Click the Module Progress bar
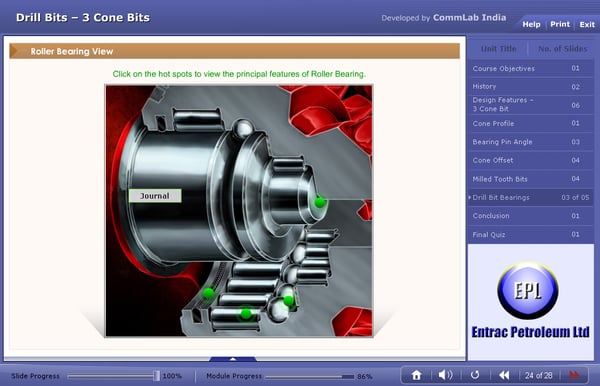The width and height of the screenshot is (600, 386). 310,376
